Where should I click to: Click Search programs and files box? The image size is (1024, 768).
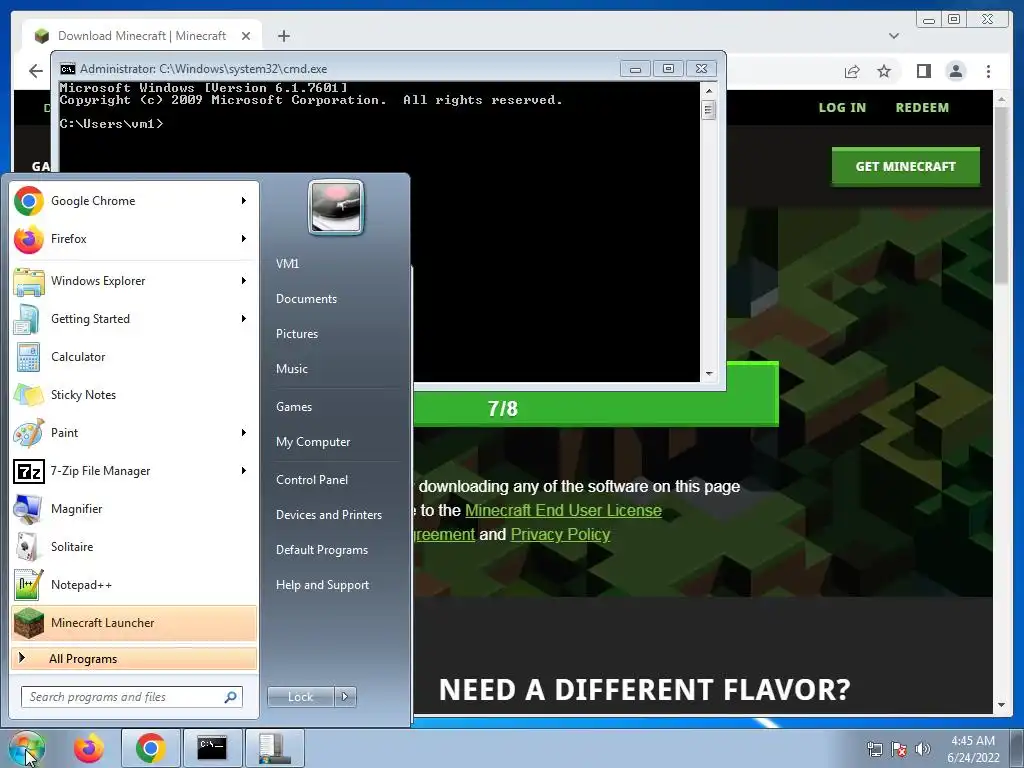[131, 697]
